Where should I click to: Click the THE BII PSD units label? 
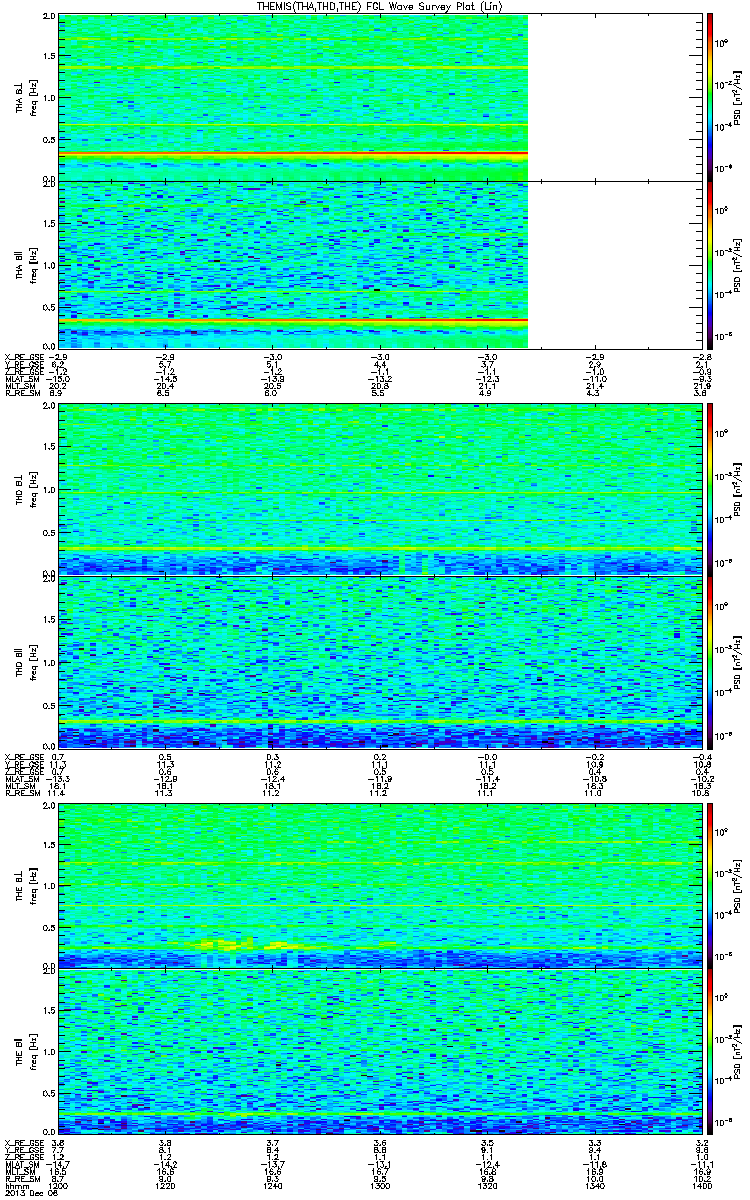pos(738,1051)
